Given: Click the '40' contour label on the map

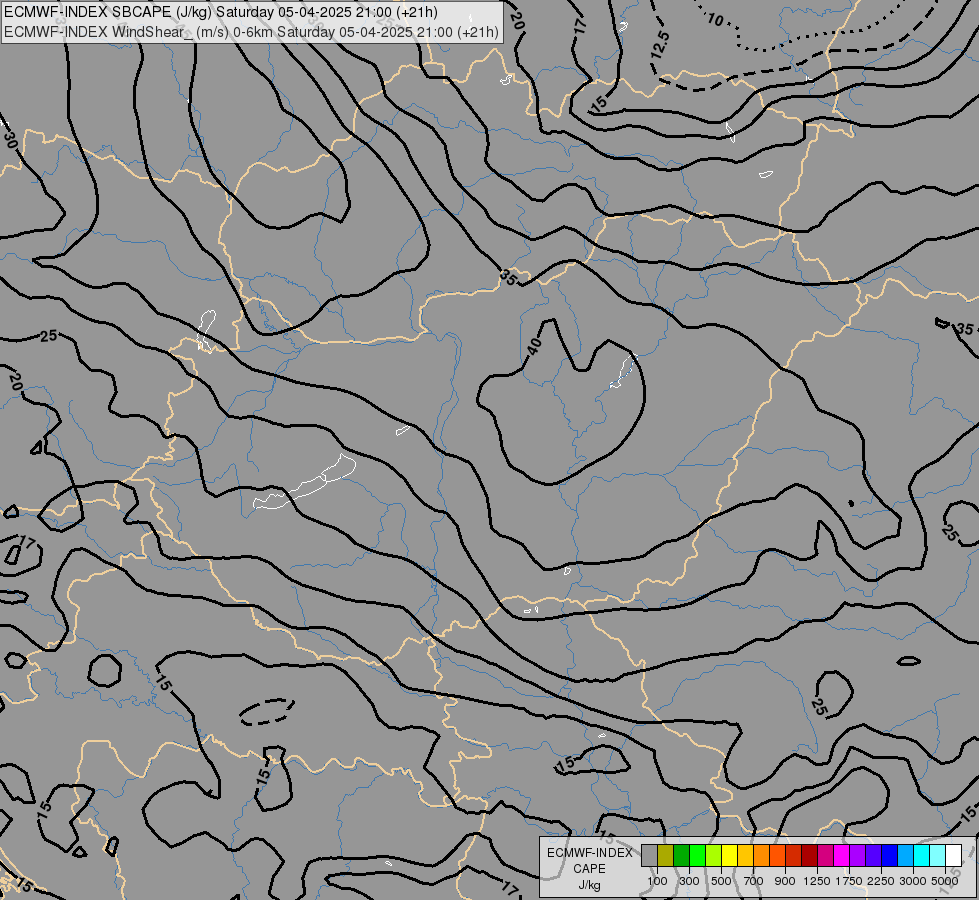Looking at the screenshot, I should [534, 347].
